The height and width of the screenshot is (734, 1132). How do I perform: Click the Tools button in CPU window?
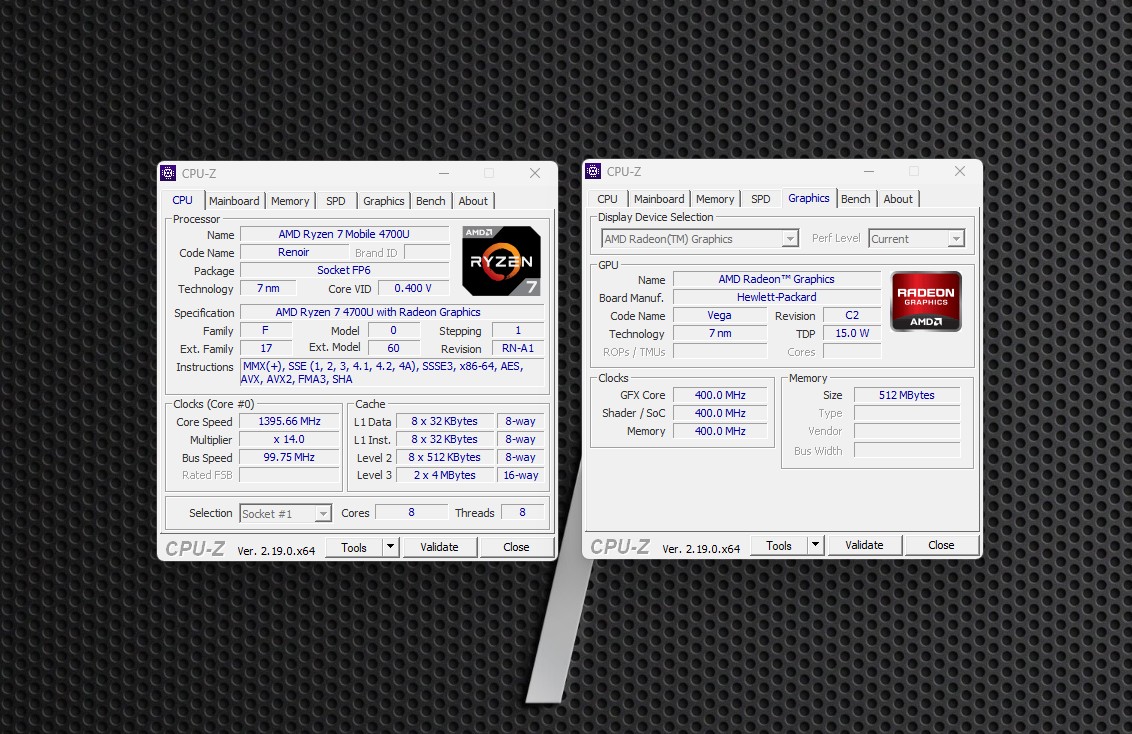click(x=354, y=547)
